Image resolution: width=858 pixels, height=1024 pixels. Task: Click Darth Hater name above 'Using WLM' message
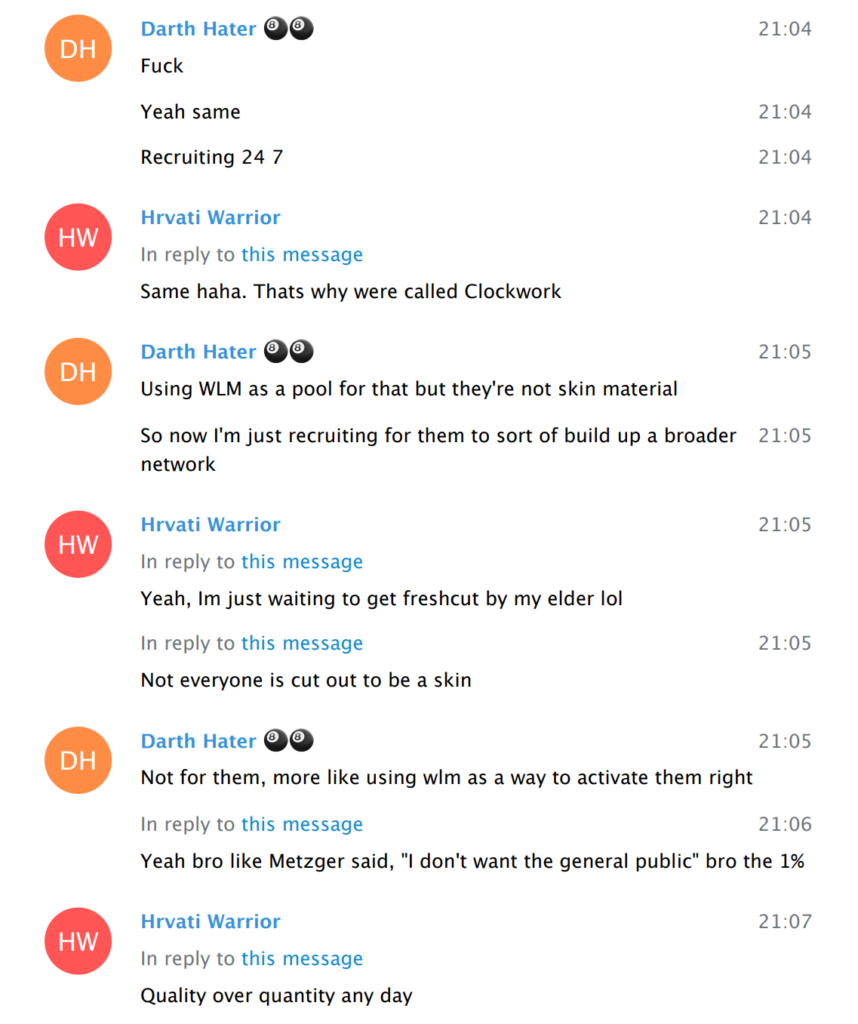coord(198,352)
